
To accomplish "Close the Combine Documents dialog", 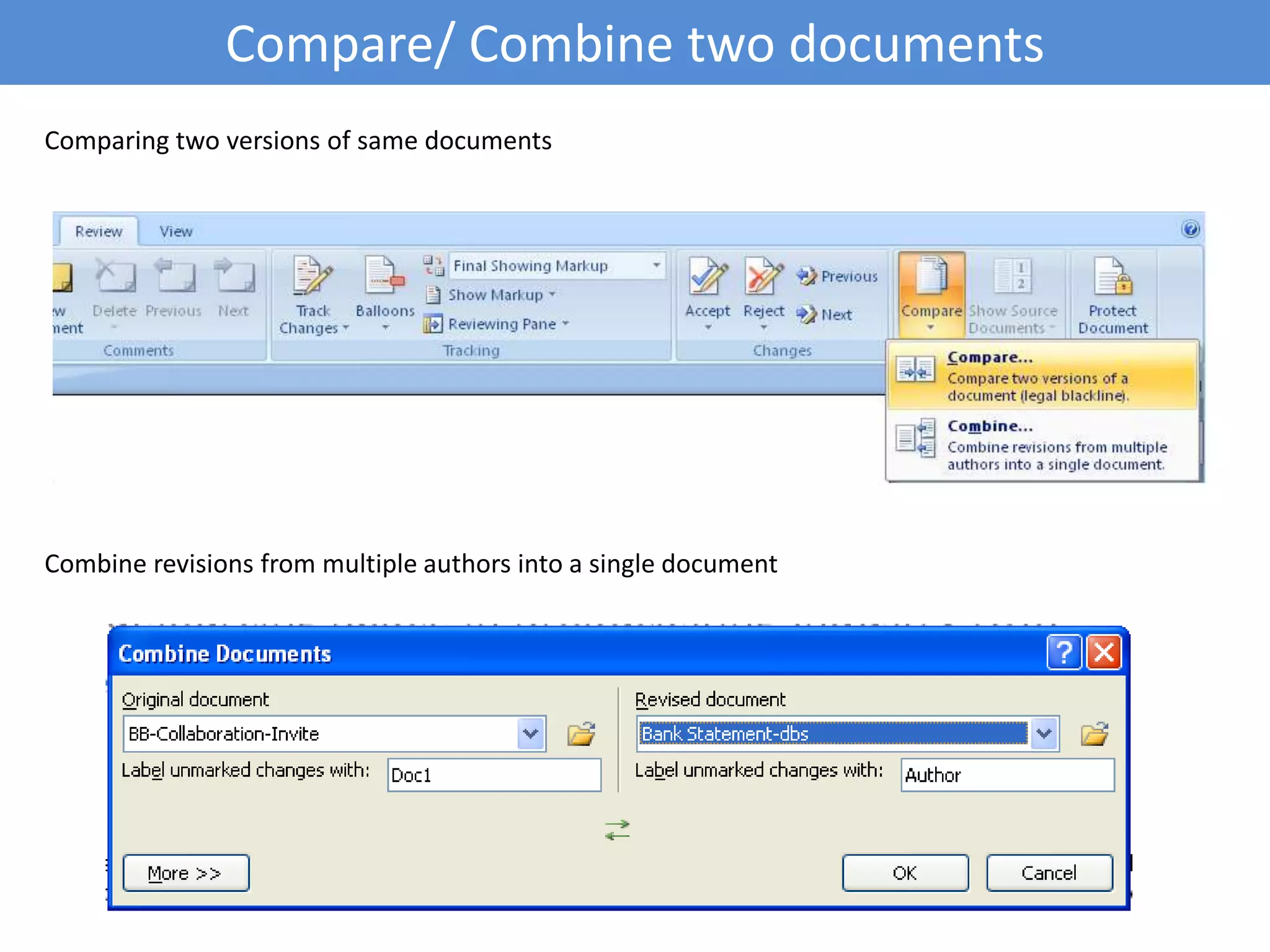I will click(1104, 653).
